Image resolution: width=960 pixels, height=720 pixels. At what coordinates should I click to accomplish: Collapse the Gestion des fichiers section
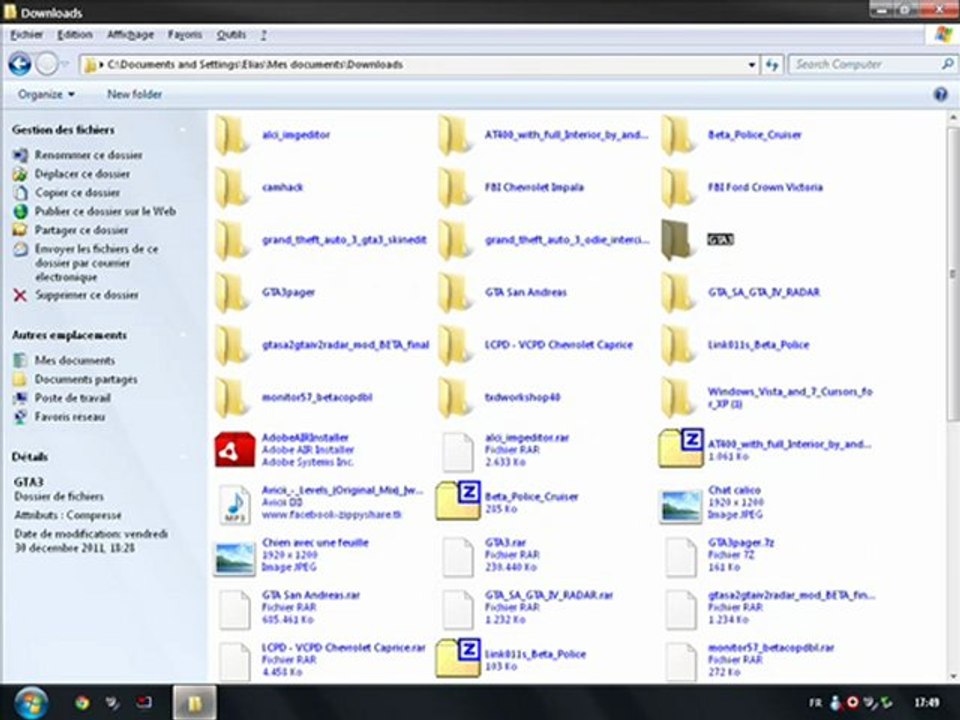pyautogui.click(x=182, y=130)
